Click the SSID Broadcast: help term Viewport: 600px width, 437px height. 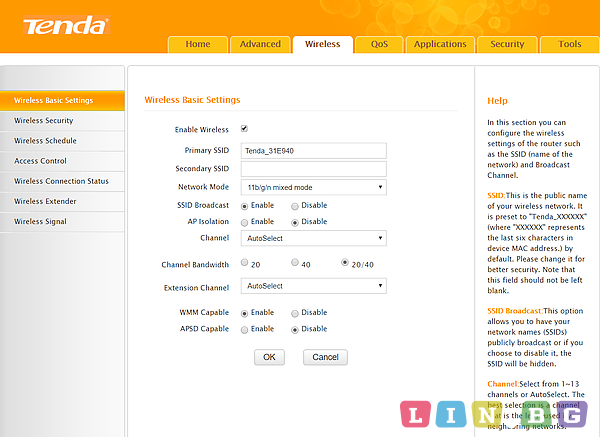pos(515,311)
